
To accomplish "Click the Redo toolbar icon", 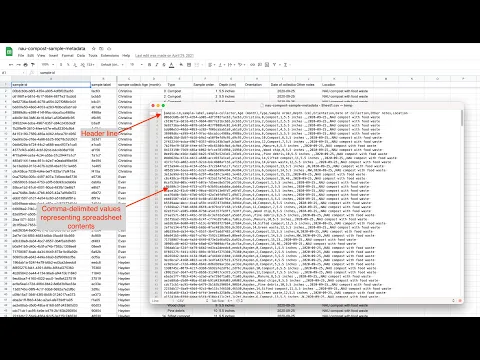I will pyautogui.click(x=18, y=65).
